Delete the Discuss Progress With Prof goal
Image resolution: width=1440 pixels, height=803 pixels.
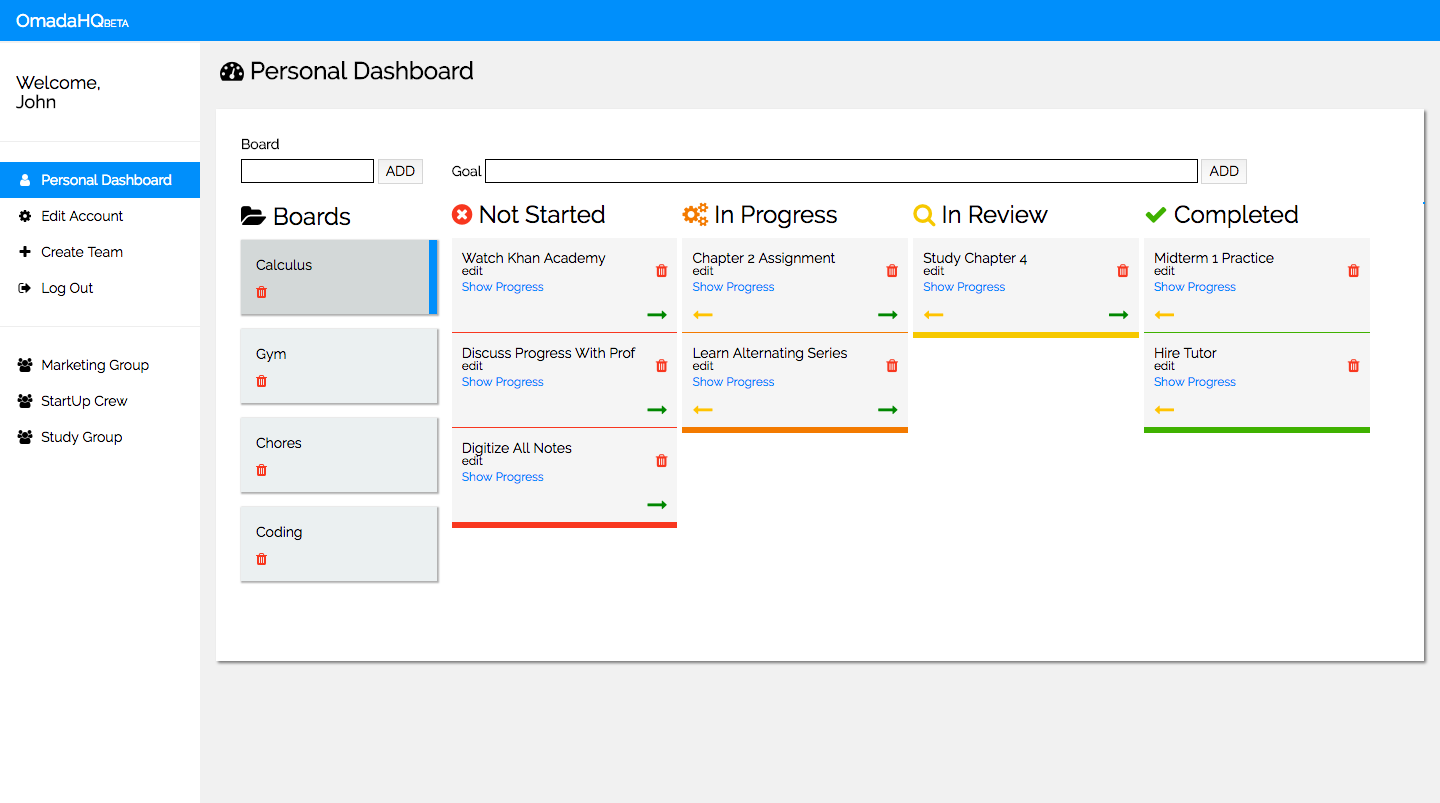[x=661, y=366]
